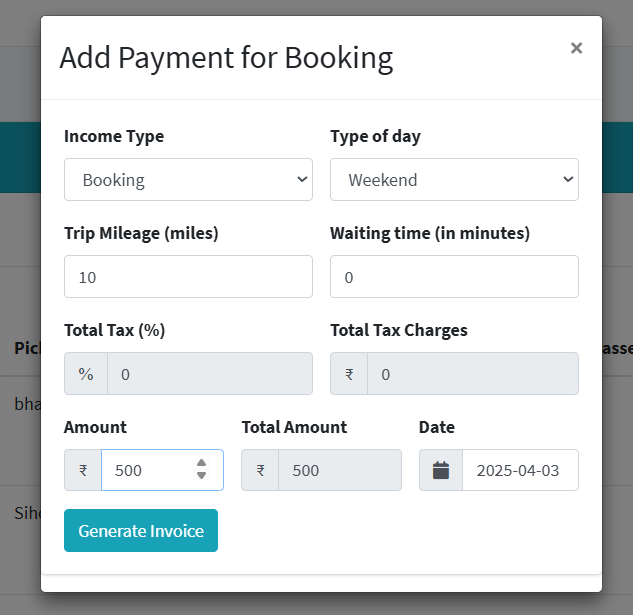Click the Add Payment for Booking title
The height and width of the screenshot is (615, 633).
[226, 58]
